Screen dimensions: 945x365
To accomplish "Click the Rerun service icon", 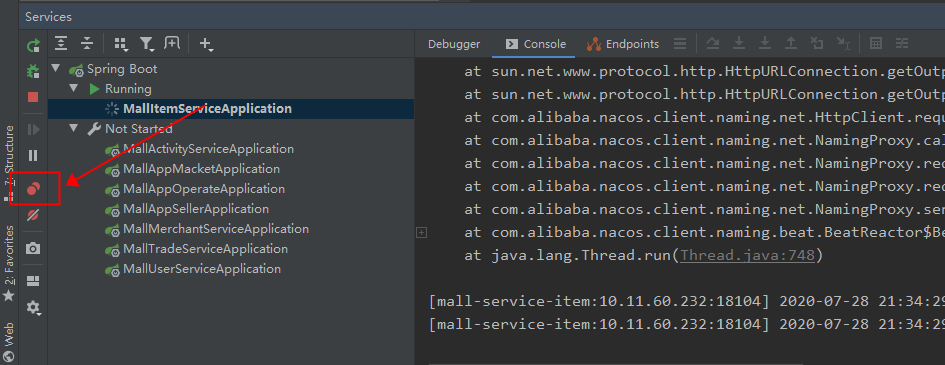I will click(x=33, y=45).
